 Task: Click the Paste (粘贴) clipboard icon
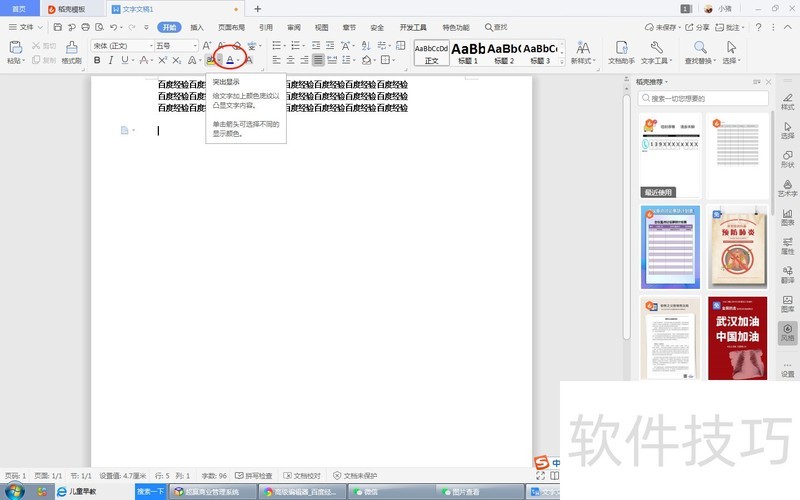pos(14,51)
